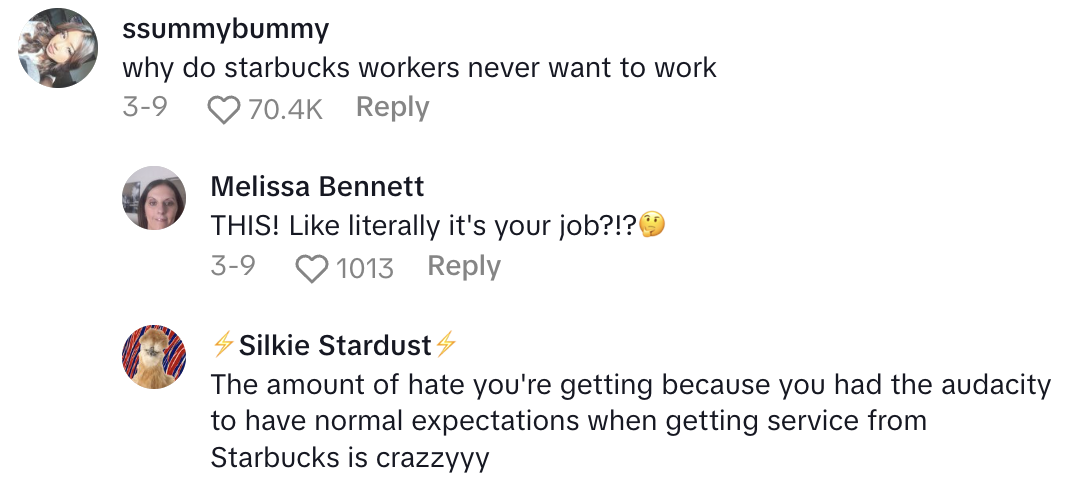Viewport: 1070px width, 484px height.
Task: Select the "why do starbucks workers" comment text
Action: point(419,68)
